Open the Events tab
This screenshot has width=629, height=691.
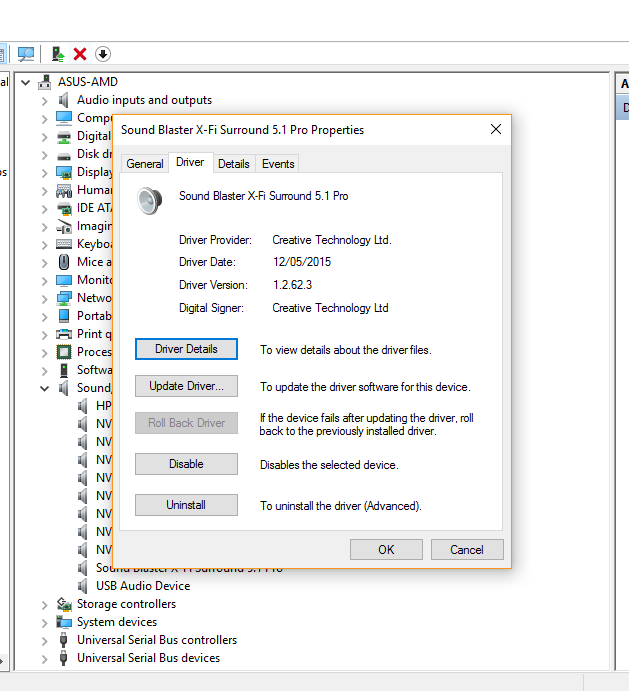pos(278,164)
